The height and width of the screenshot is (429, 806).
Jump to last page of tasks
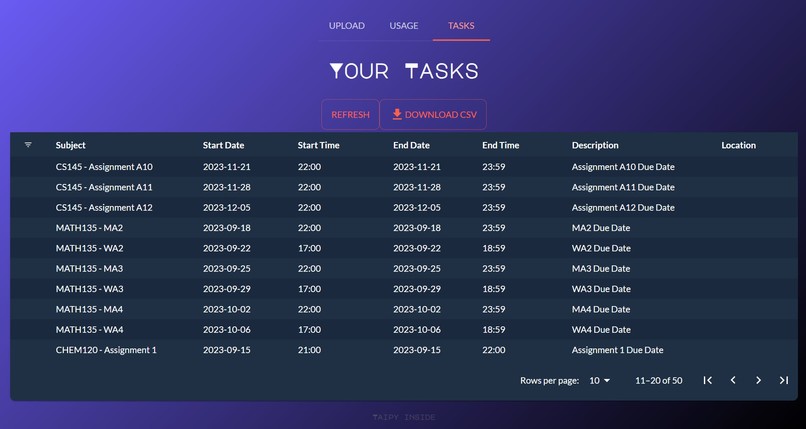[783, 380]
